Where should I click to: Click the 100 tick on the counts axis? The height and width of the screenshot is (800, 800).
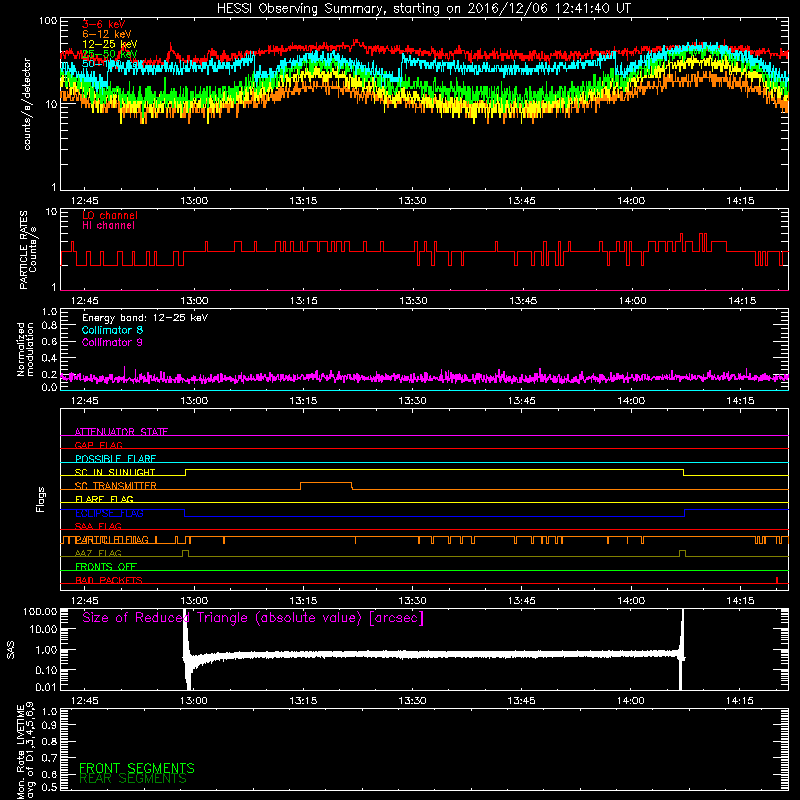tap(47, 21)
